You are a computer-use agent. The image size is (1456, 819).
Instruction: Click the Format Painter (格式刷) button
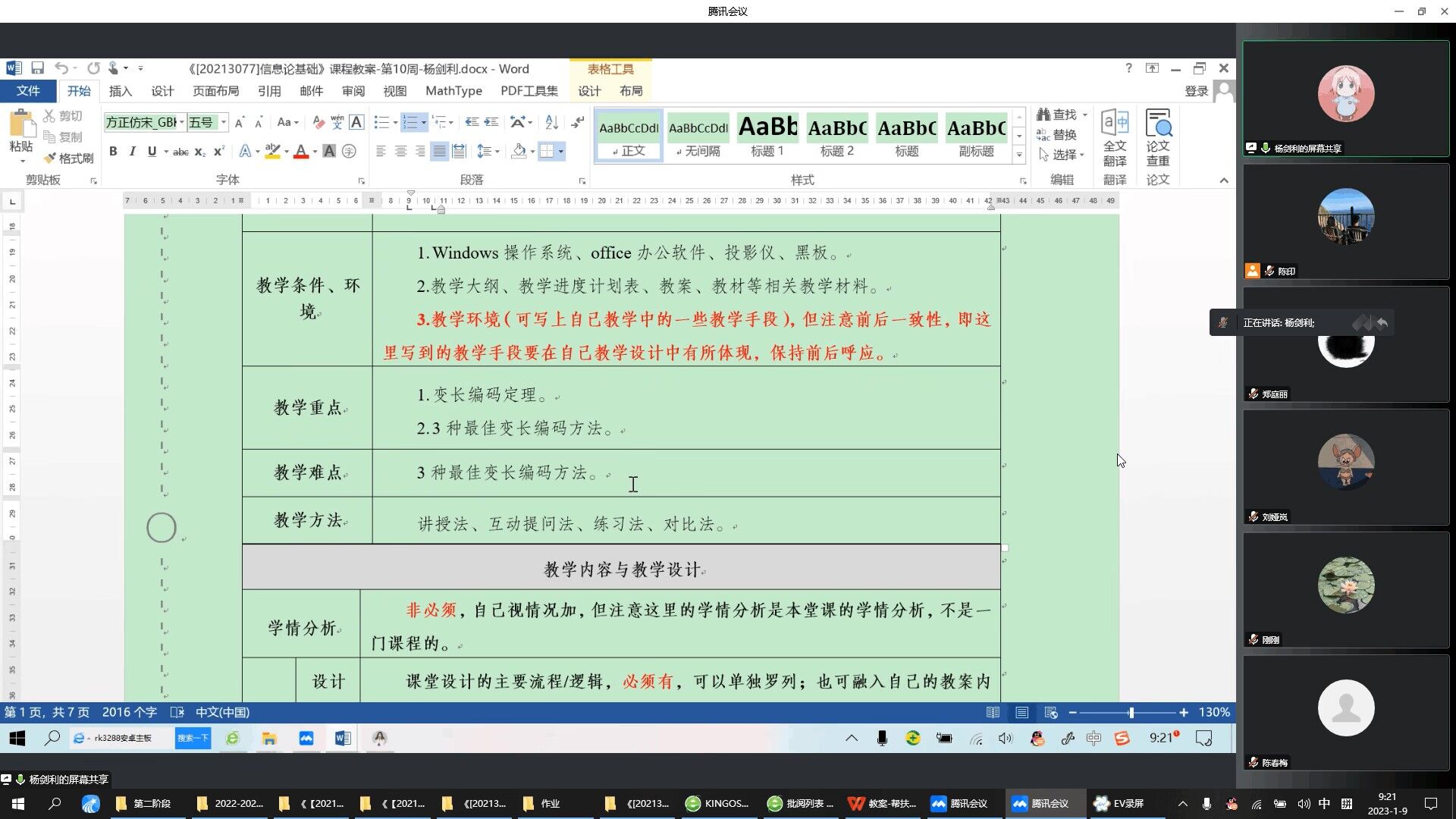68,158
